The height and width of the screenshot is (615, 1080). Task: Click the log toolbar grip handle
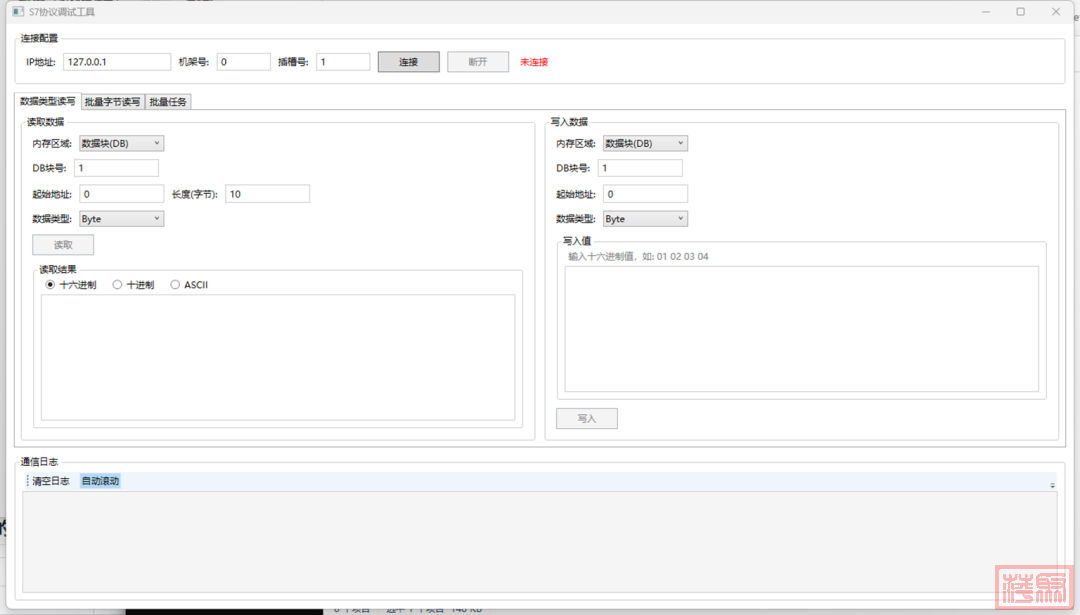(x=27, y=481)
